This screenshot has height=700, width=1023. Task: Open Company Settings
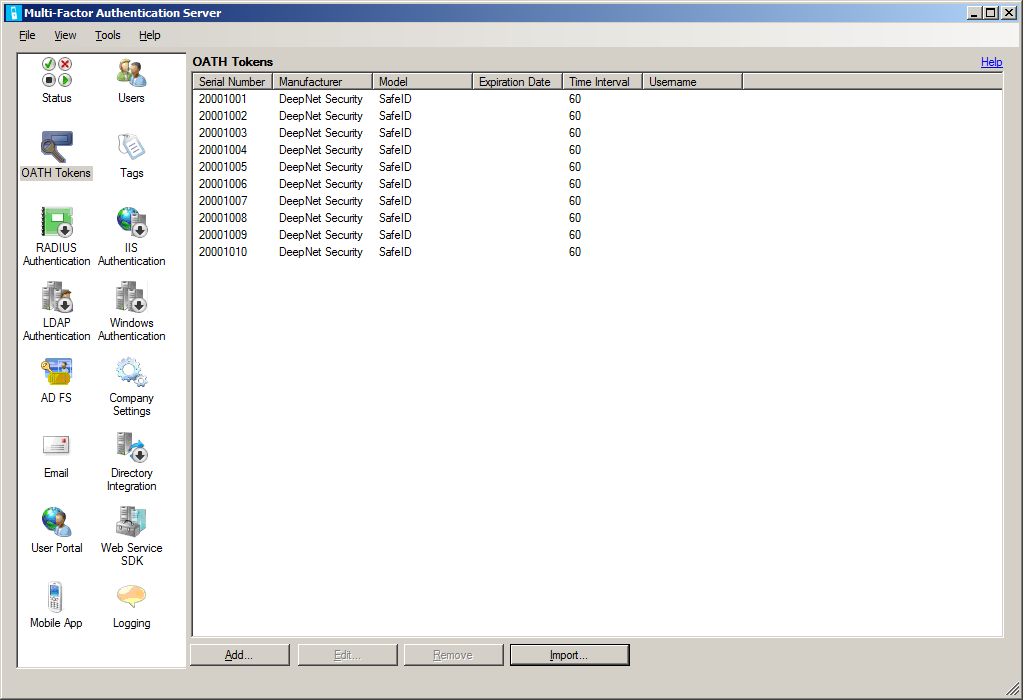(131, 373)
